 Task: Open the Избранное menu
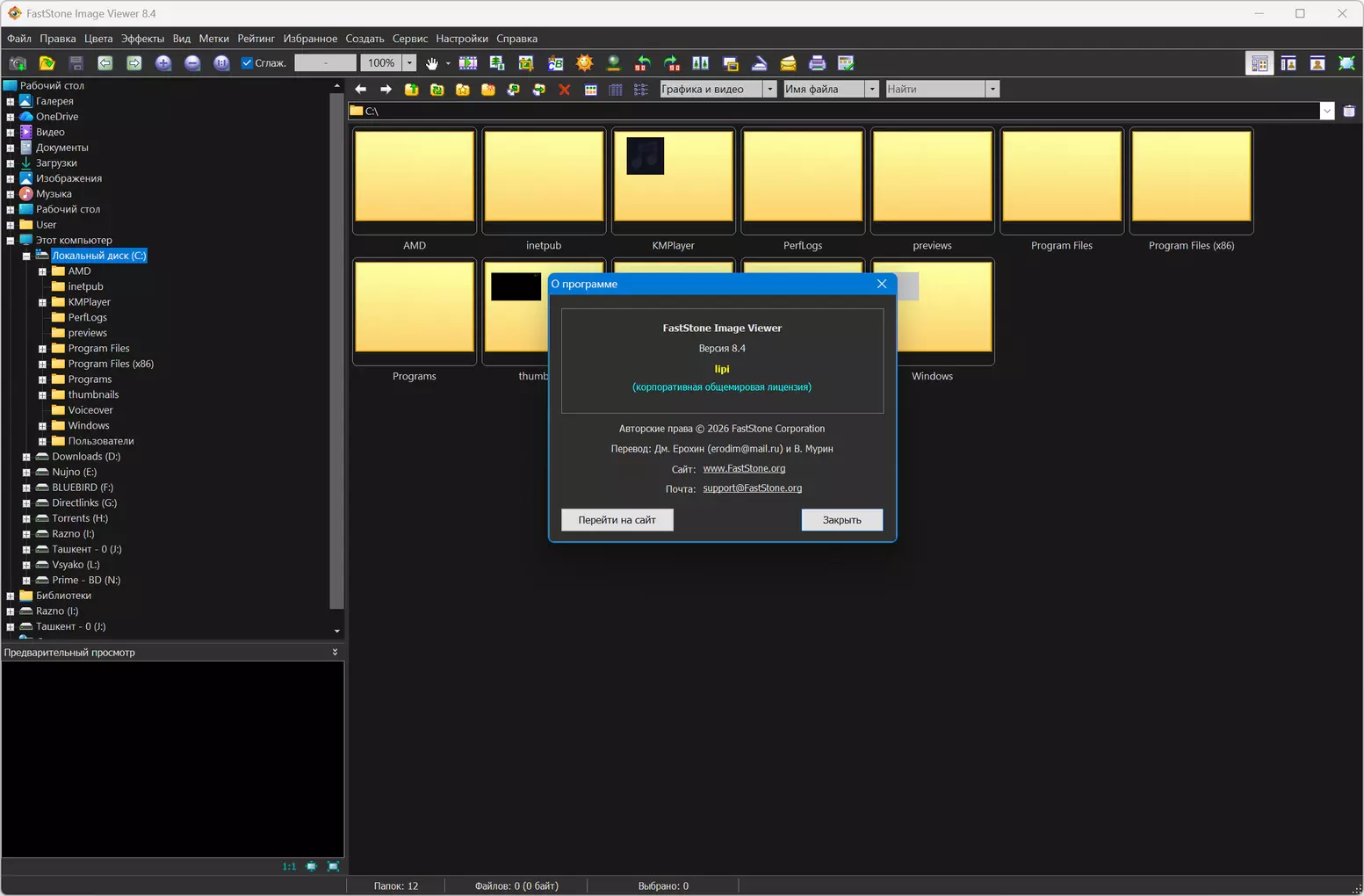coord(310,39)
